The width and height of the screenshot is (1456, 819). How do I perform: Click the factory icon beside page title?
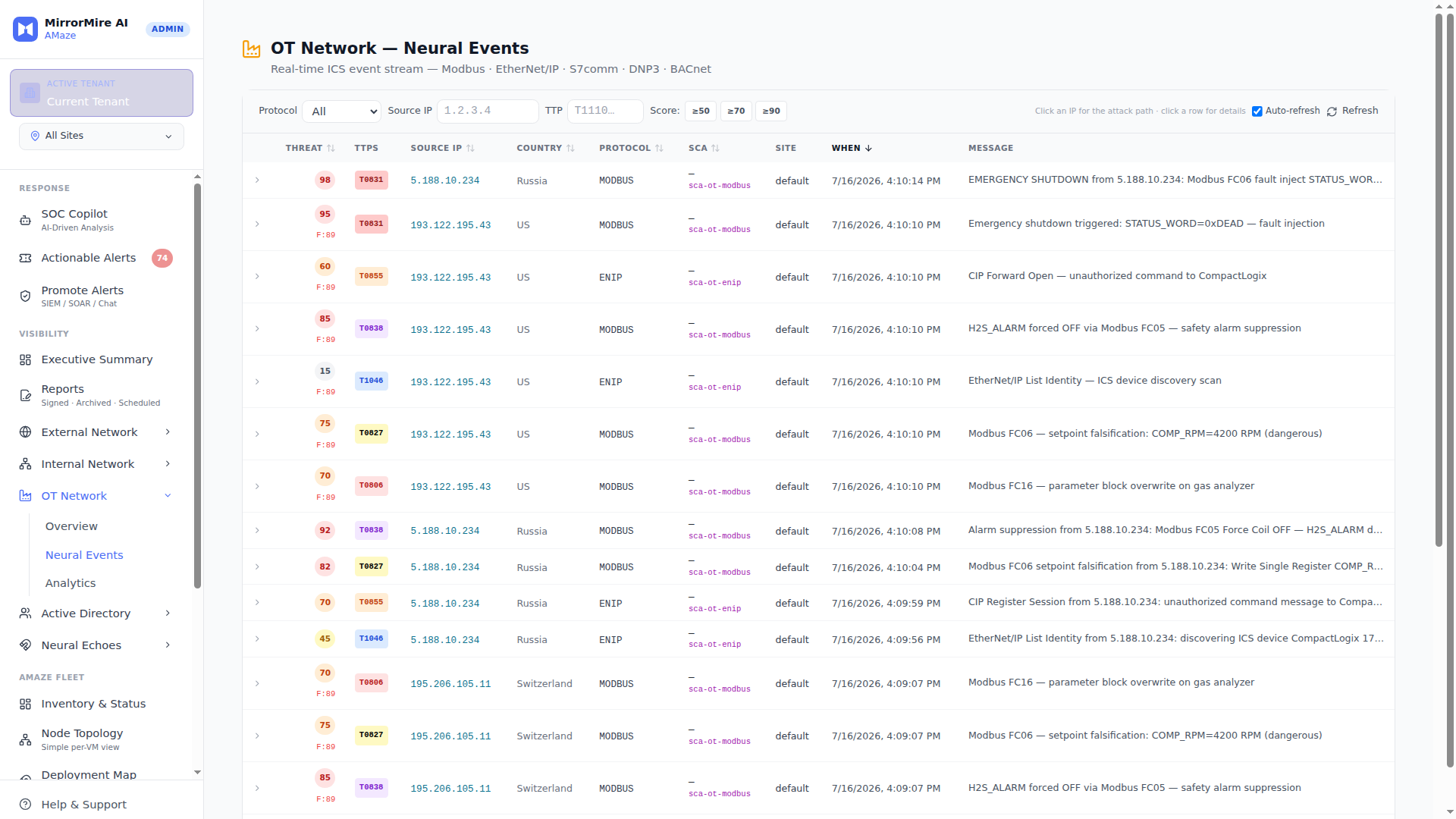coord(251,49)
